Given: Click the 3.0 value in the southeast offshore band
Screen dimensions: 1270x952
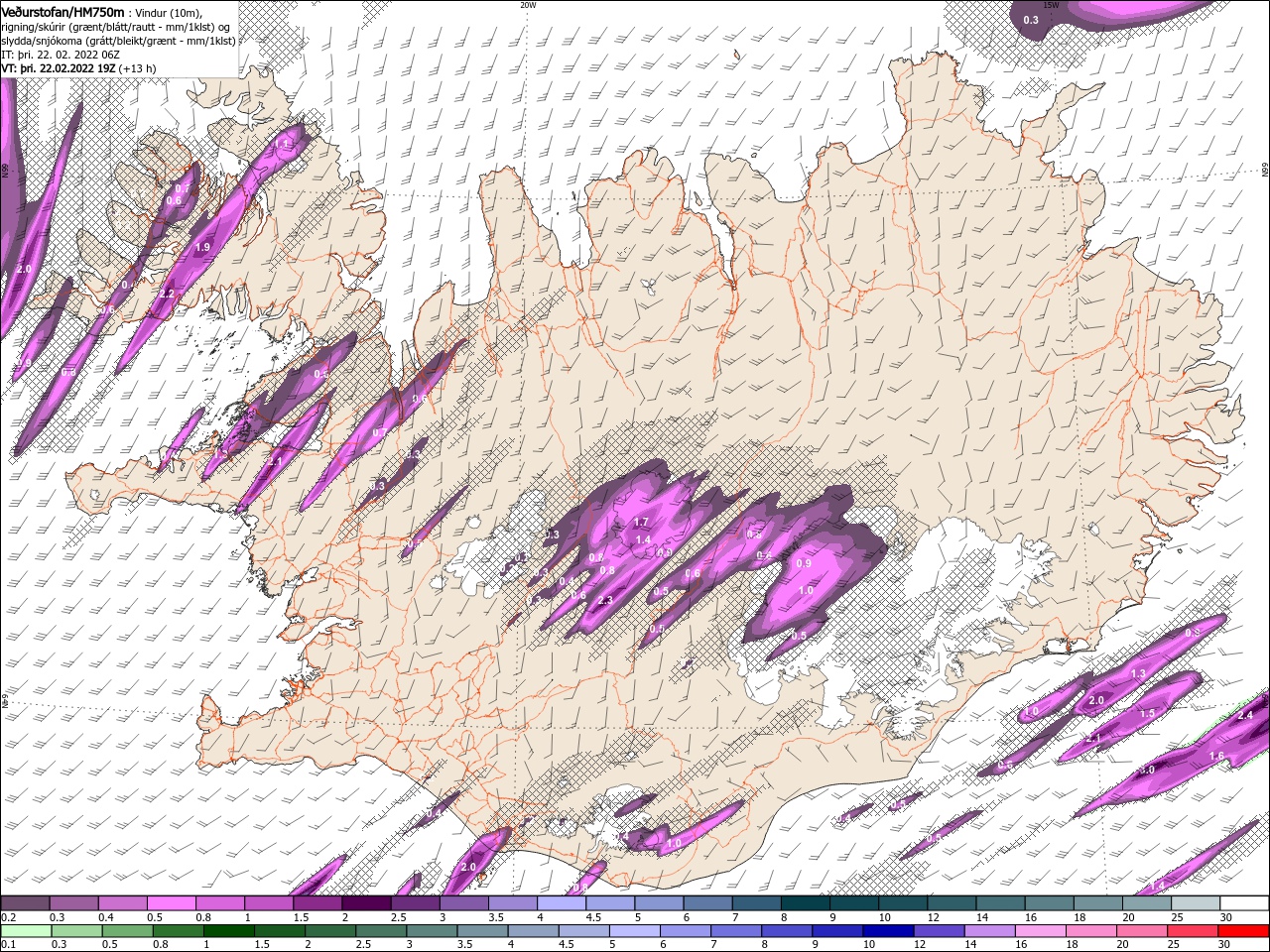Looking at the screenshot, I should [x=1147, y=770].
